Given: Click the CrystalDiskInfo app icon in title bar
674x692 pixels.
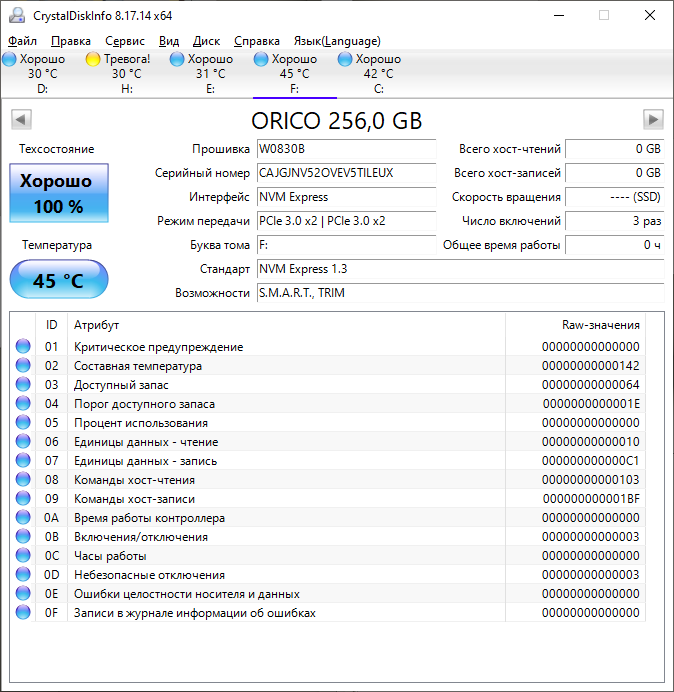Looking at the screenshot, I should point(17,15).
